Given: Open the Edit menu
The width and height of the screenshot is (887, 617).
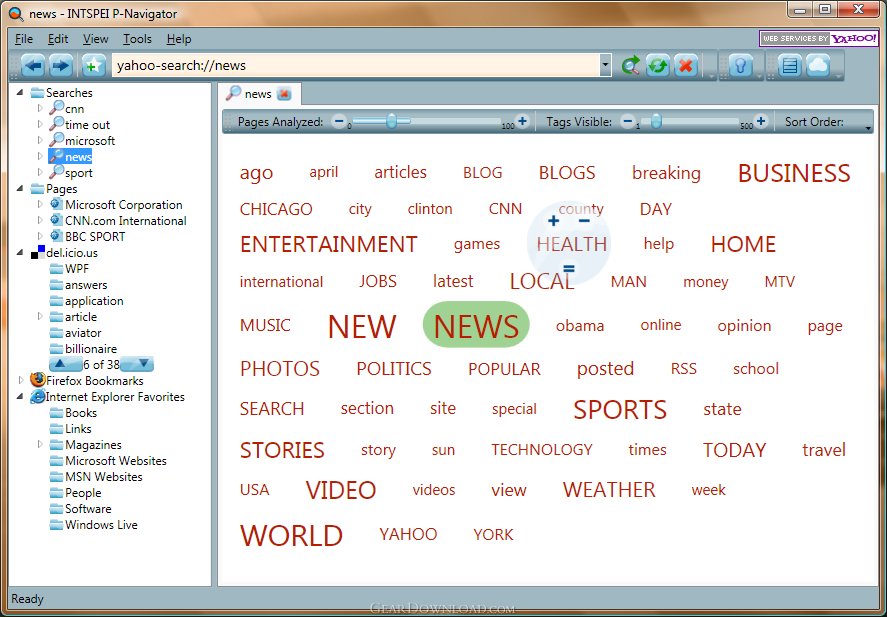Looking at the screenshot, I should pyautogui.click(x=58, y=39).
